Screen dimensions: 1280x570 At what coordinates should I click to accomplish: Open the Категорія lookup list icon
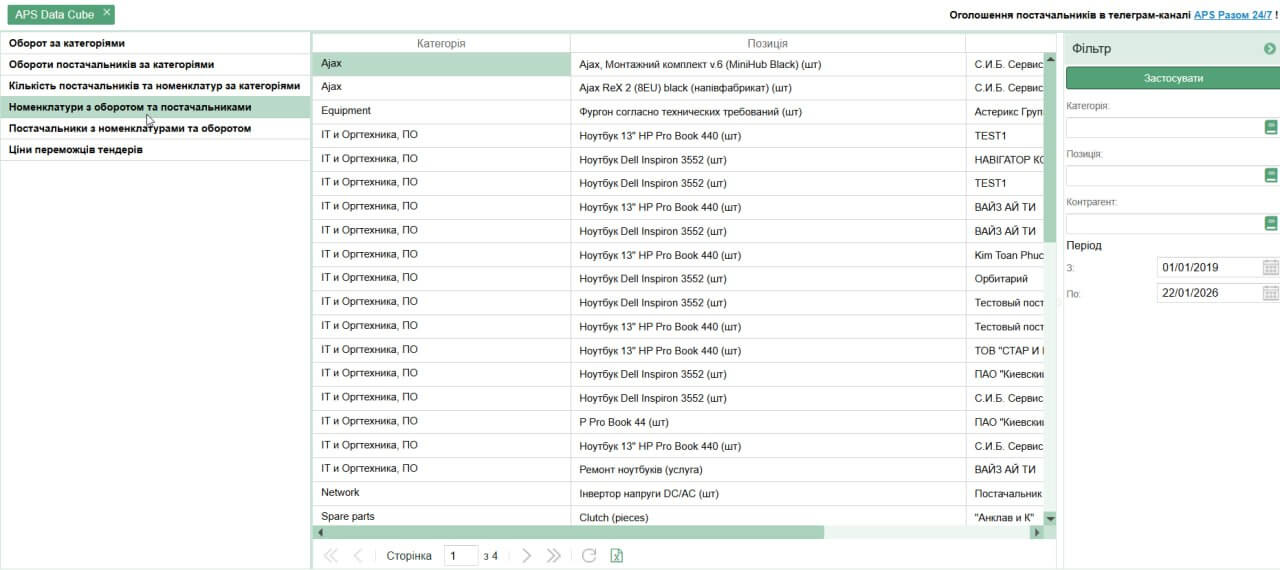click(1271, 127)
